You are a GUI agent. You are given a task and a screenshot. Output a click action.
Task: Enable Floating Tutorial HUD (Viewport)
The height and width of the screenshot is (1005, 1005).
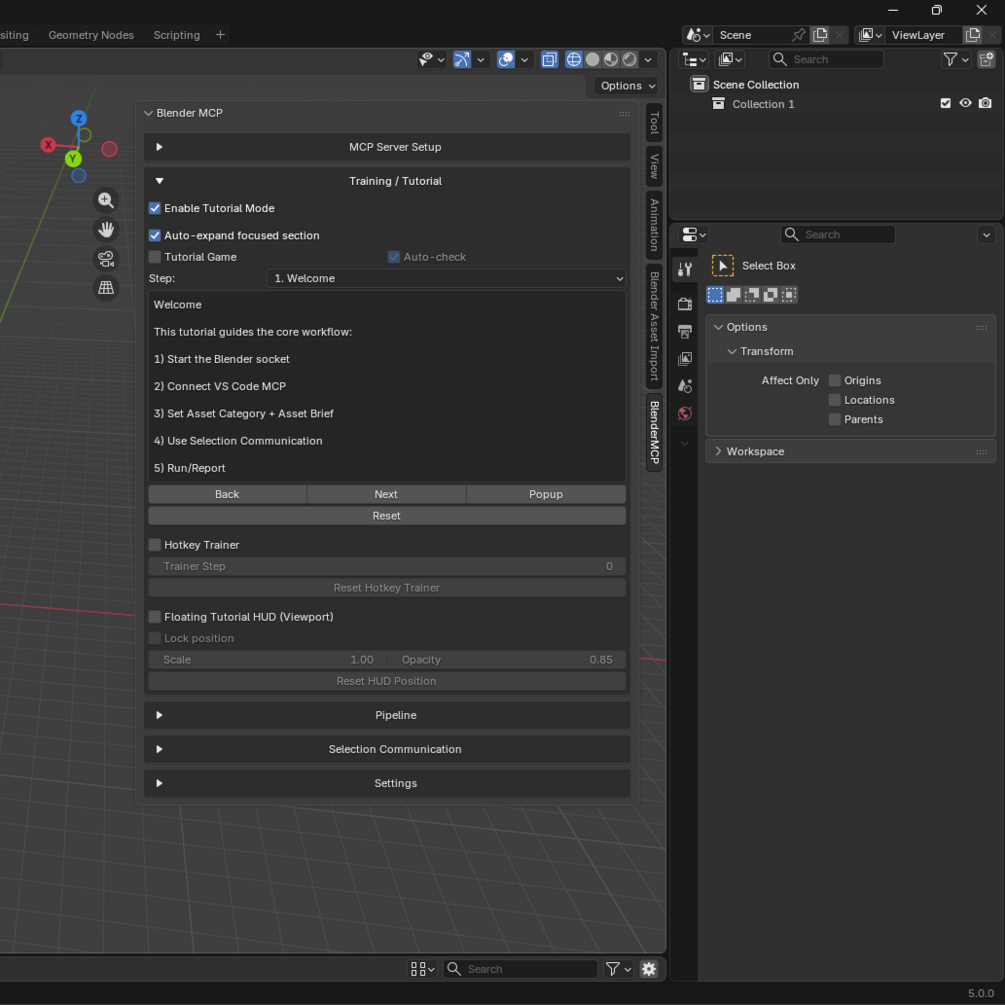[x=154, y=617]
